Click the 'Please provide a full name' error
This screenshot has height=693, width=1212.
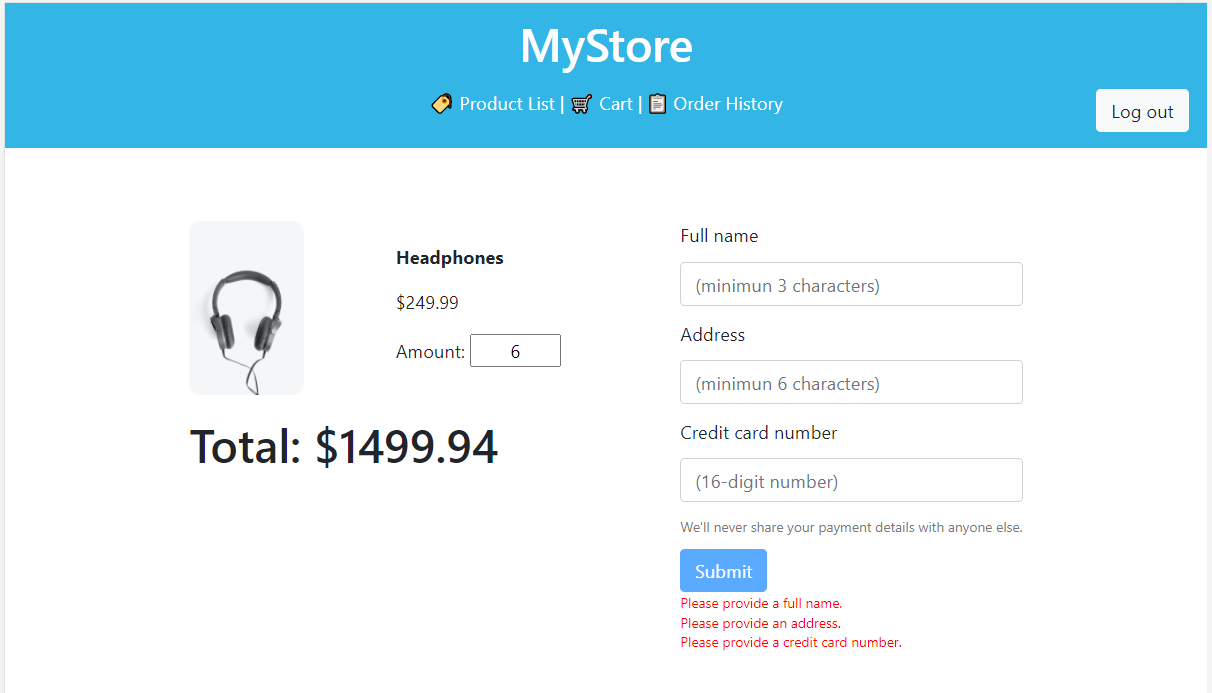coord(761,603)
